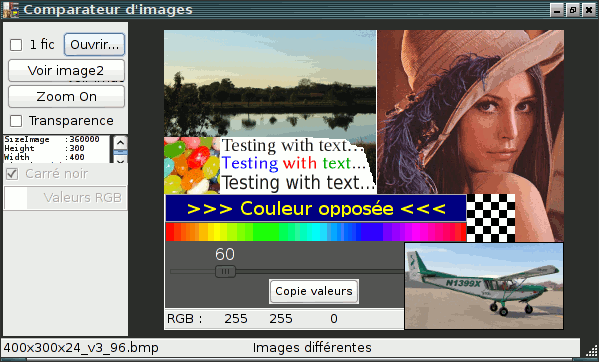Click the slider handle showing 60
Viewport: 599px width, 362px height.
[x=225, y=272]
